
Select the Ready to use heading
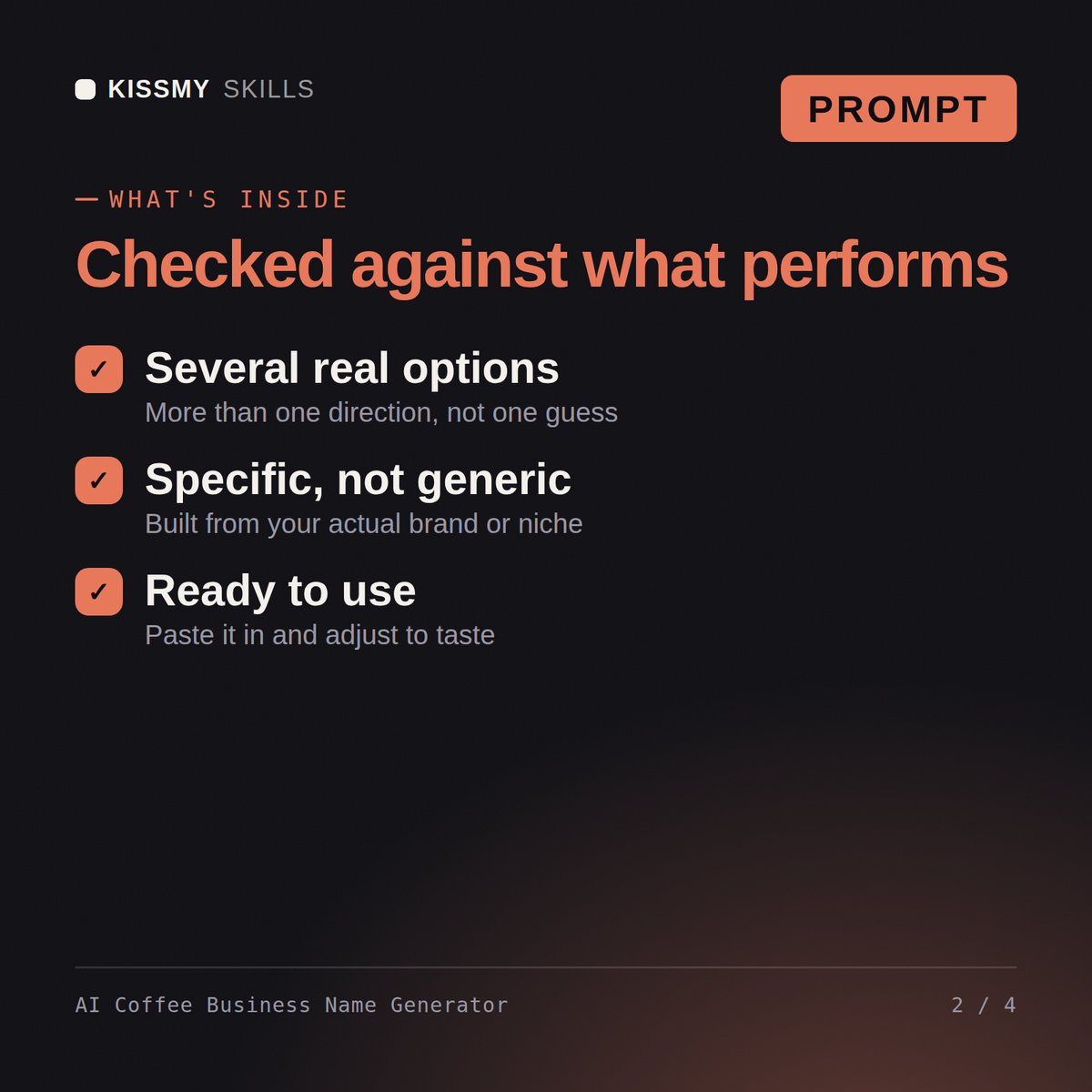coord(280,591)
